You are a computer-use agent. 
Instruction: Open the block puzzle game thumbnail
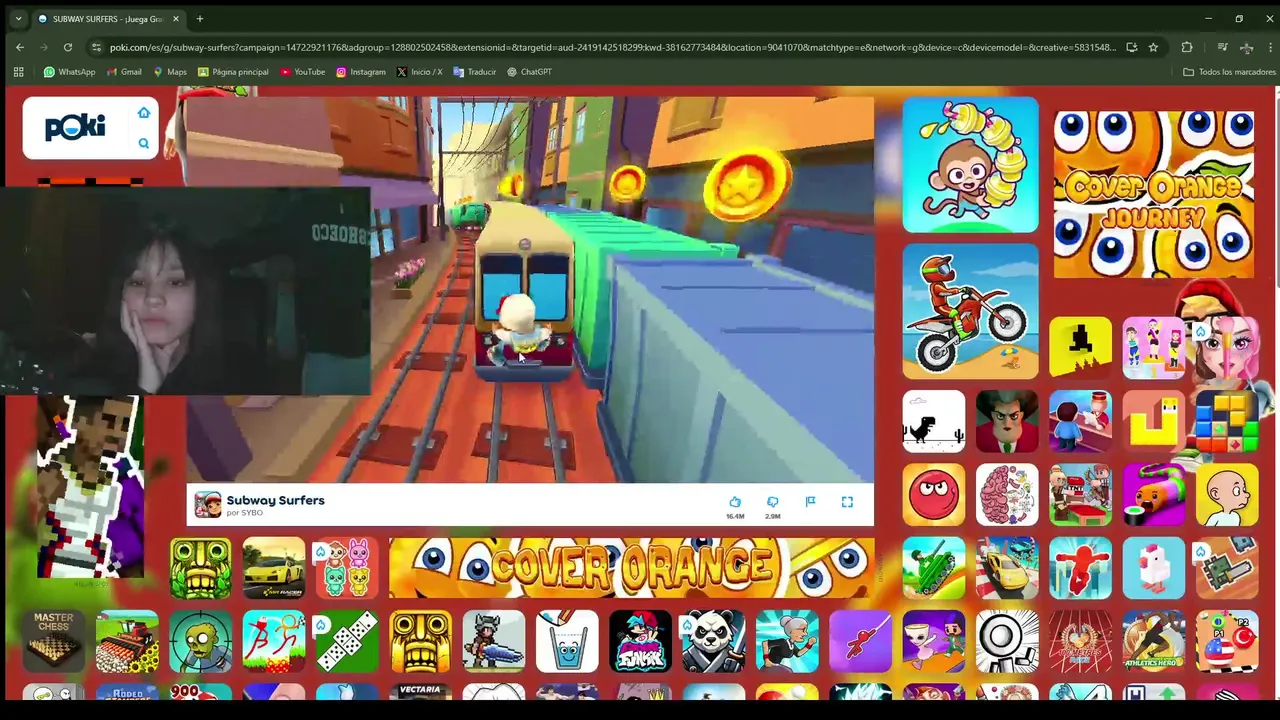coord(1227,421)
